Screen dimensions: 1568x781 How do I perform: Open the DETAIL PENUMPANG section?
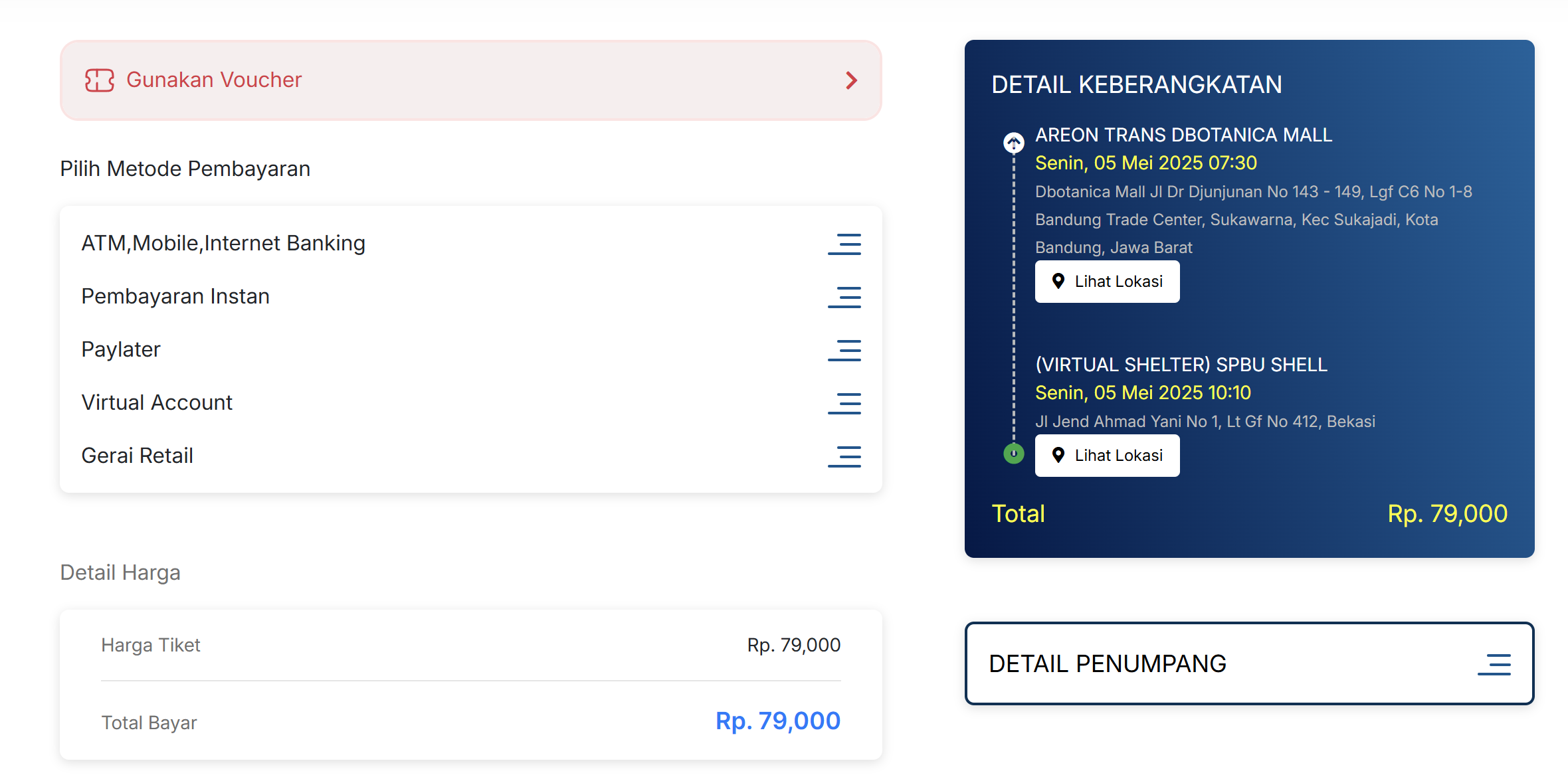click(x=1249, y=663)
